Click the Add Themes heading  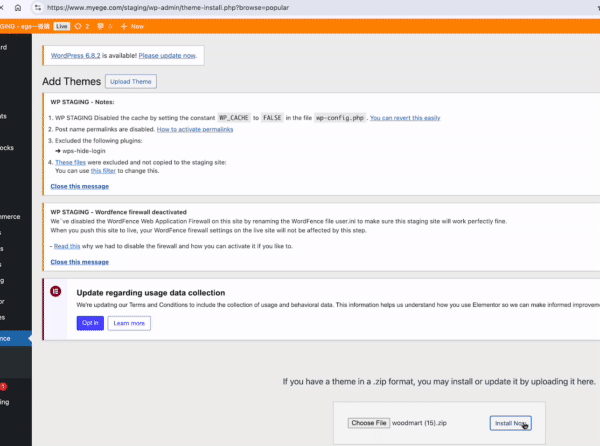(x=72, y=81)
